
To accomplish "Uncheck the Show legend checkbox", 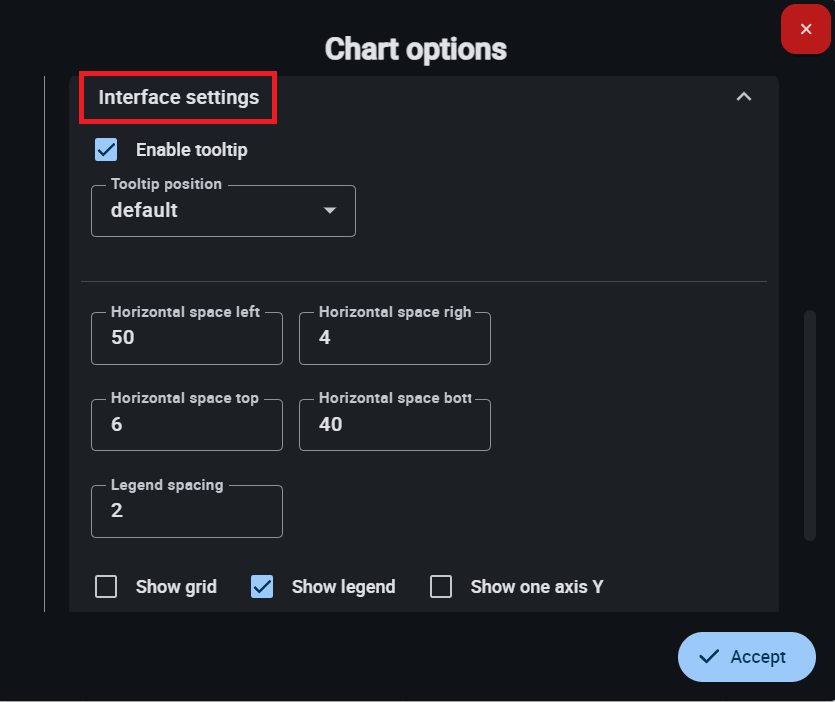I will 262,587.
